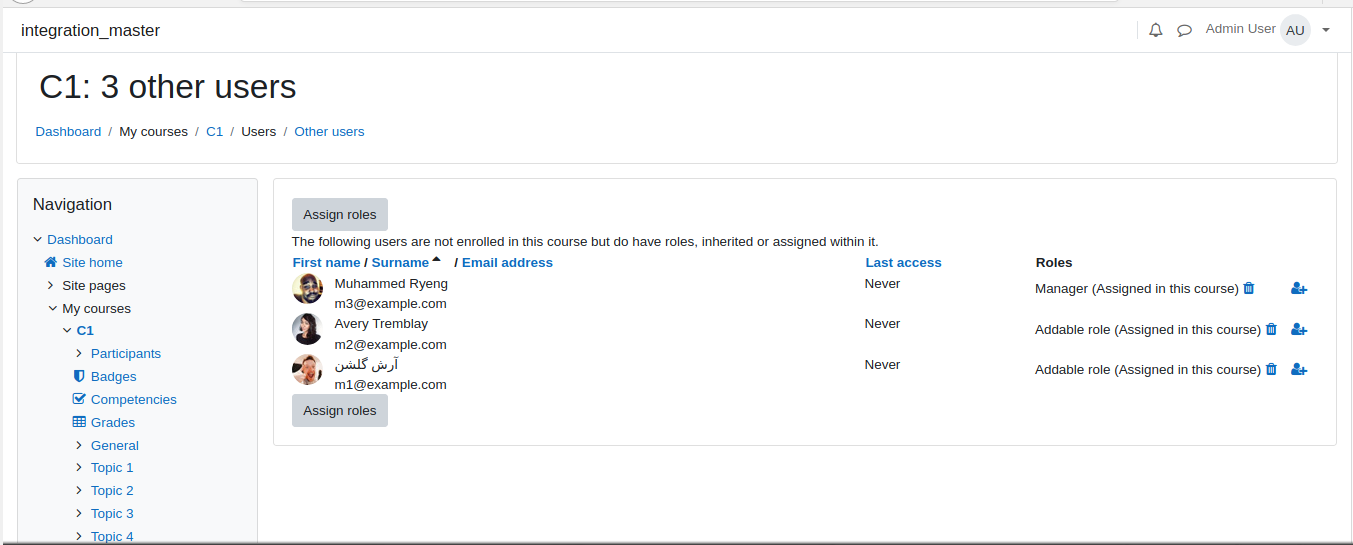Open the Badges navigation item

[113, 376]
